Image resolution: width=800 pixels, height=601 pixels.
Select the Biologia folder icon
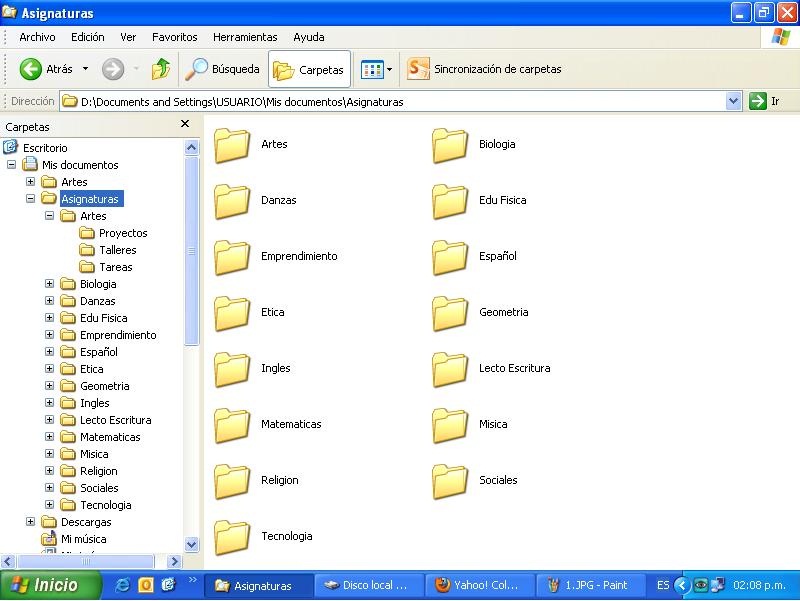pos(450,144)
